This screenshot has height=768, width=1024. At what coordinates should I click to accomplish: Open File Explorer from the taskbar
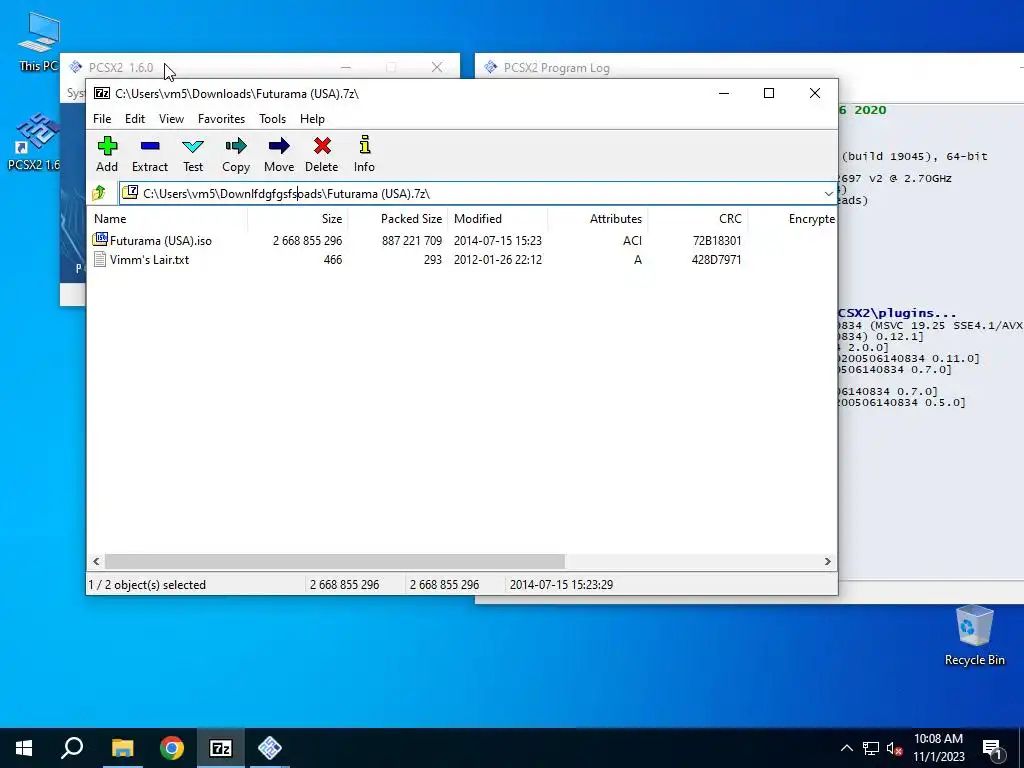(122, 748)
